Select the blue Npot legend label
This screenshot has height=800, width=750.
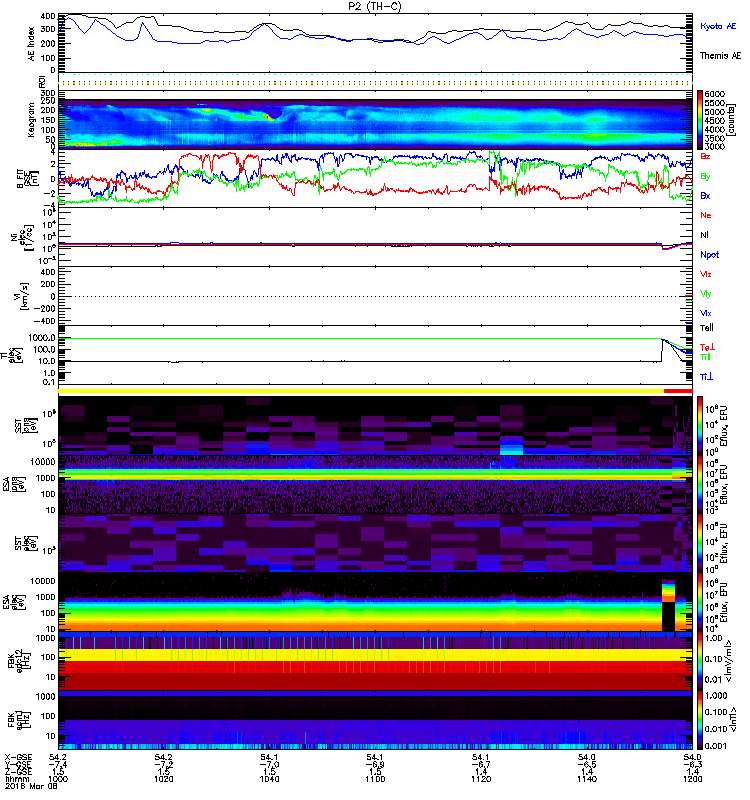[x=710, y=255]
